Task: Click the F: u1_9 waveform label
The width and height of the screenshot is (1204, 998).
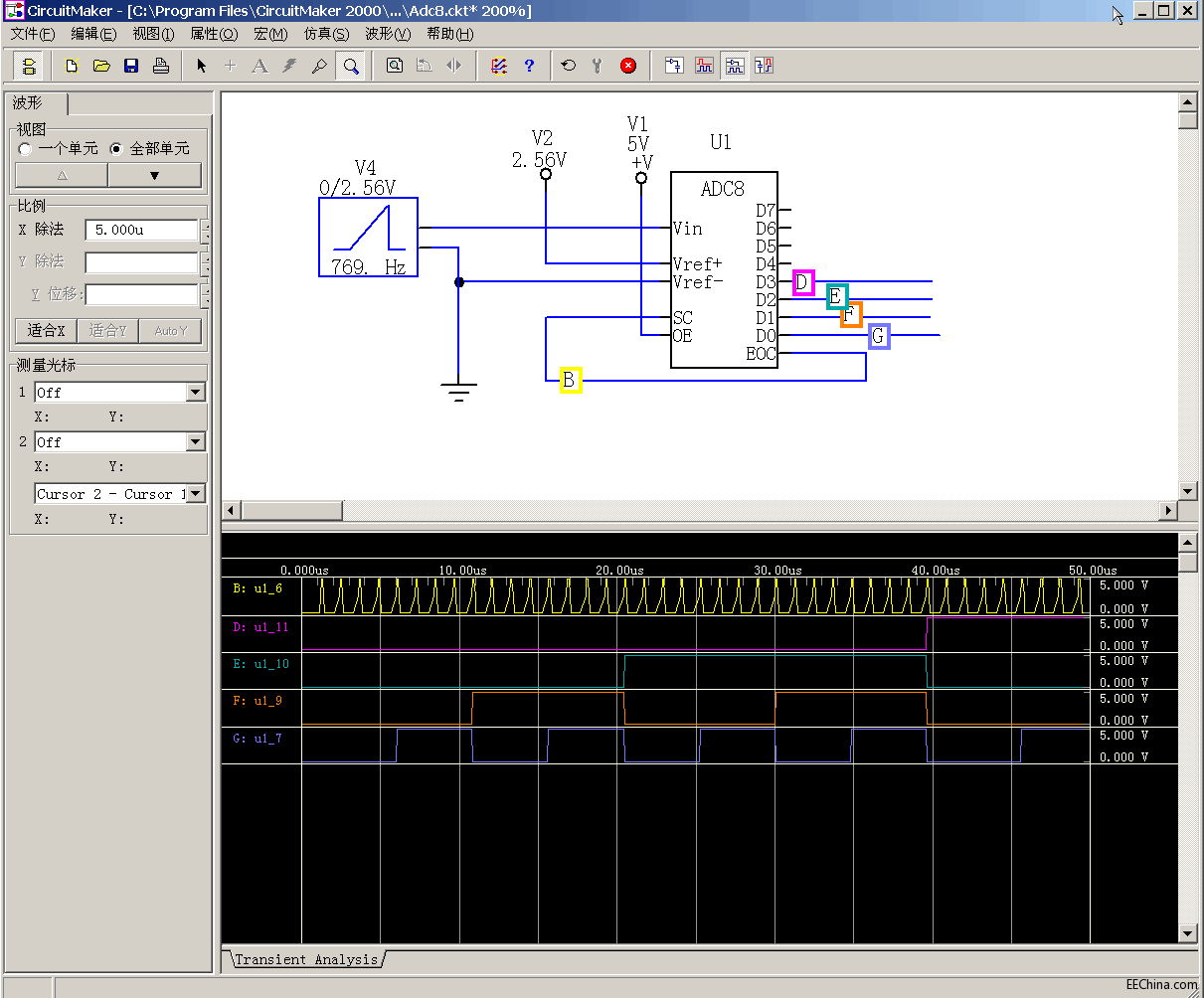Action: [x=258, y=701]
